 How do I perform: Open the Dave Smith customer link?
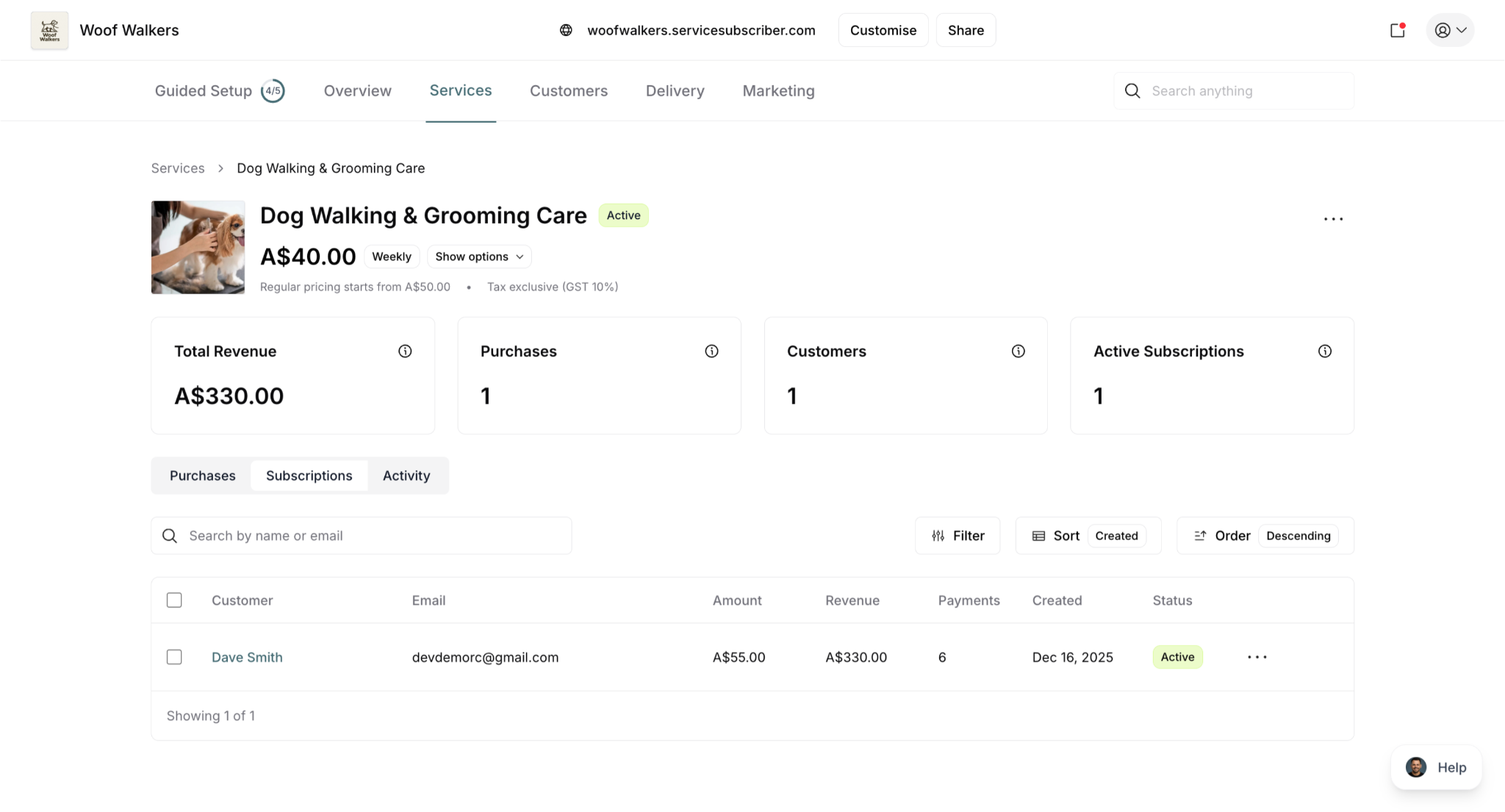tap(247, 657)
